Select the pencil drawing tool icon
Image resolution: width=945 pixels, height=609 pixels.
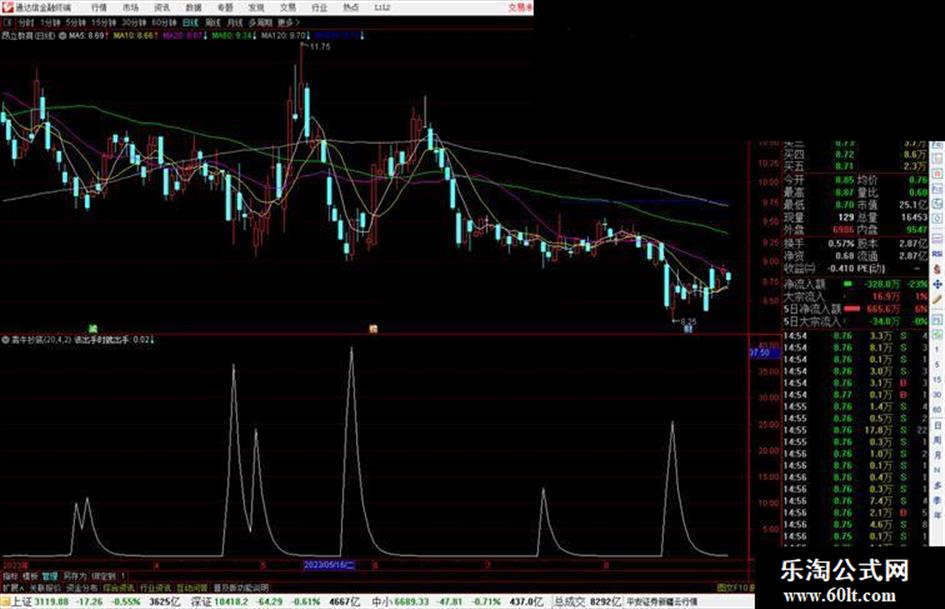(937, 300)
